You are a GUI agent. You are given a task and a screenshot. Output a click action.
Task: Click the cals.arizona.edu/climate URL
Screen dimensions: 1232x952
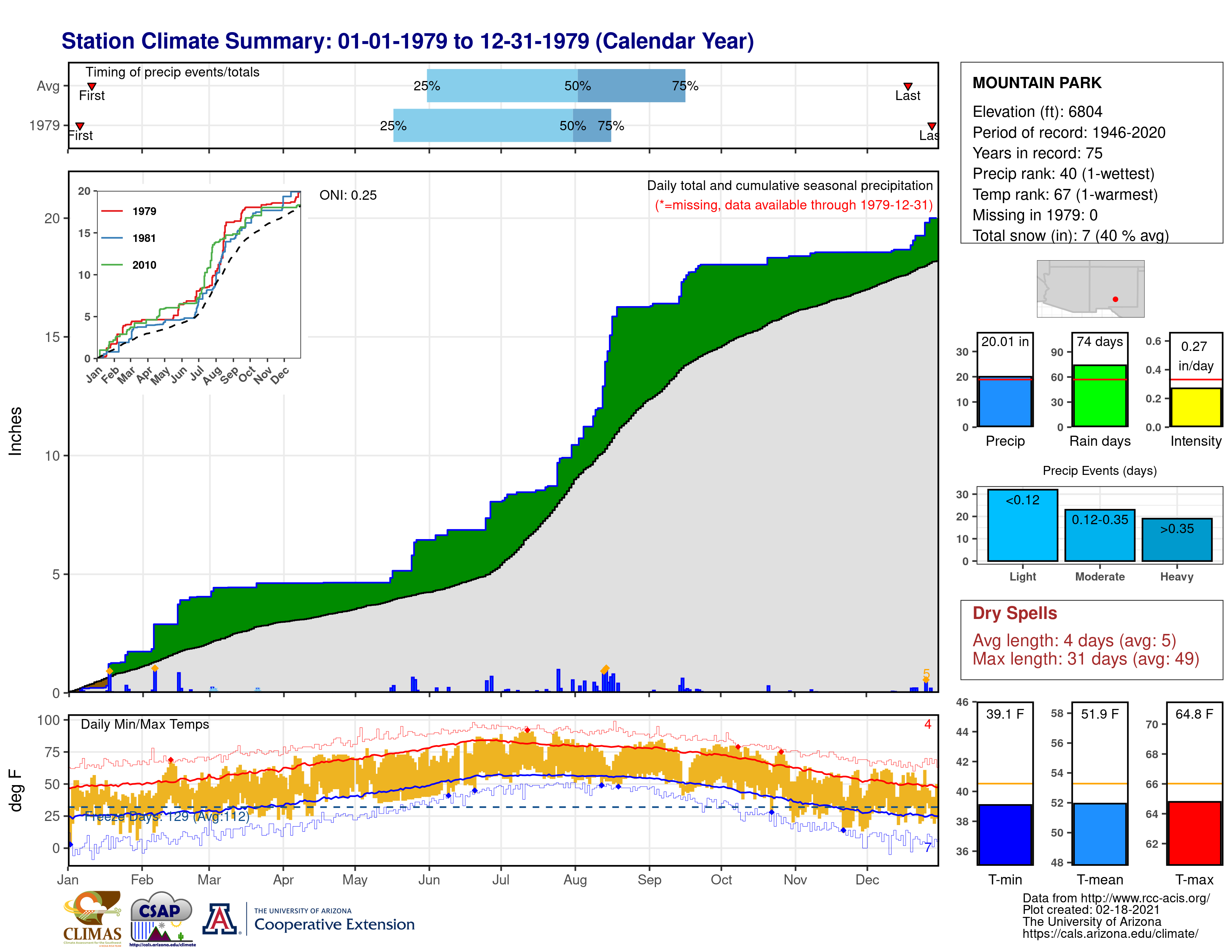coord(1110,934)
